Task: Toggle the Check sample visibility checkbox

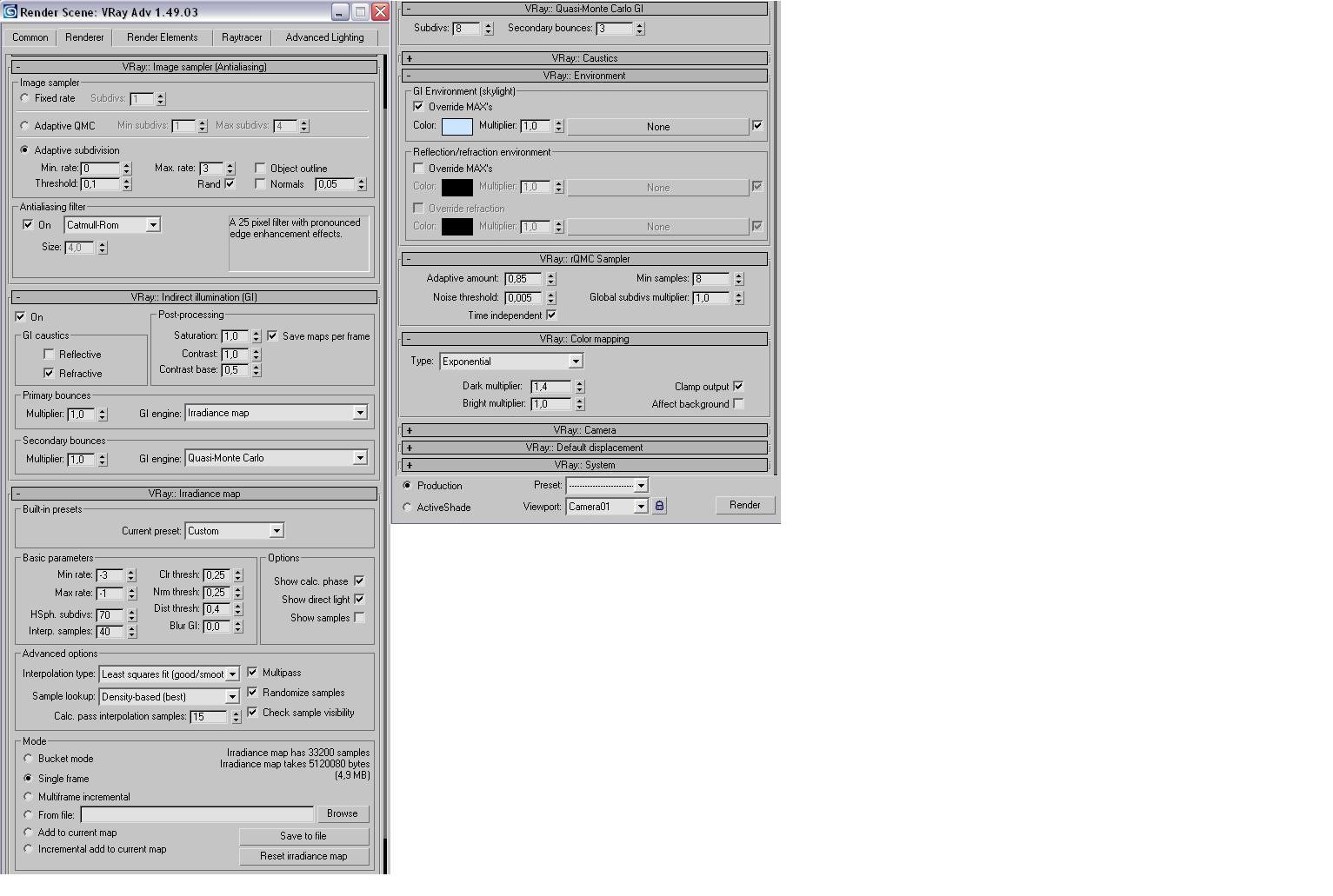Action: [x=252, y=712]
